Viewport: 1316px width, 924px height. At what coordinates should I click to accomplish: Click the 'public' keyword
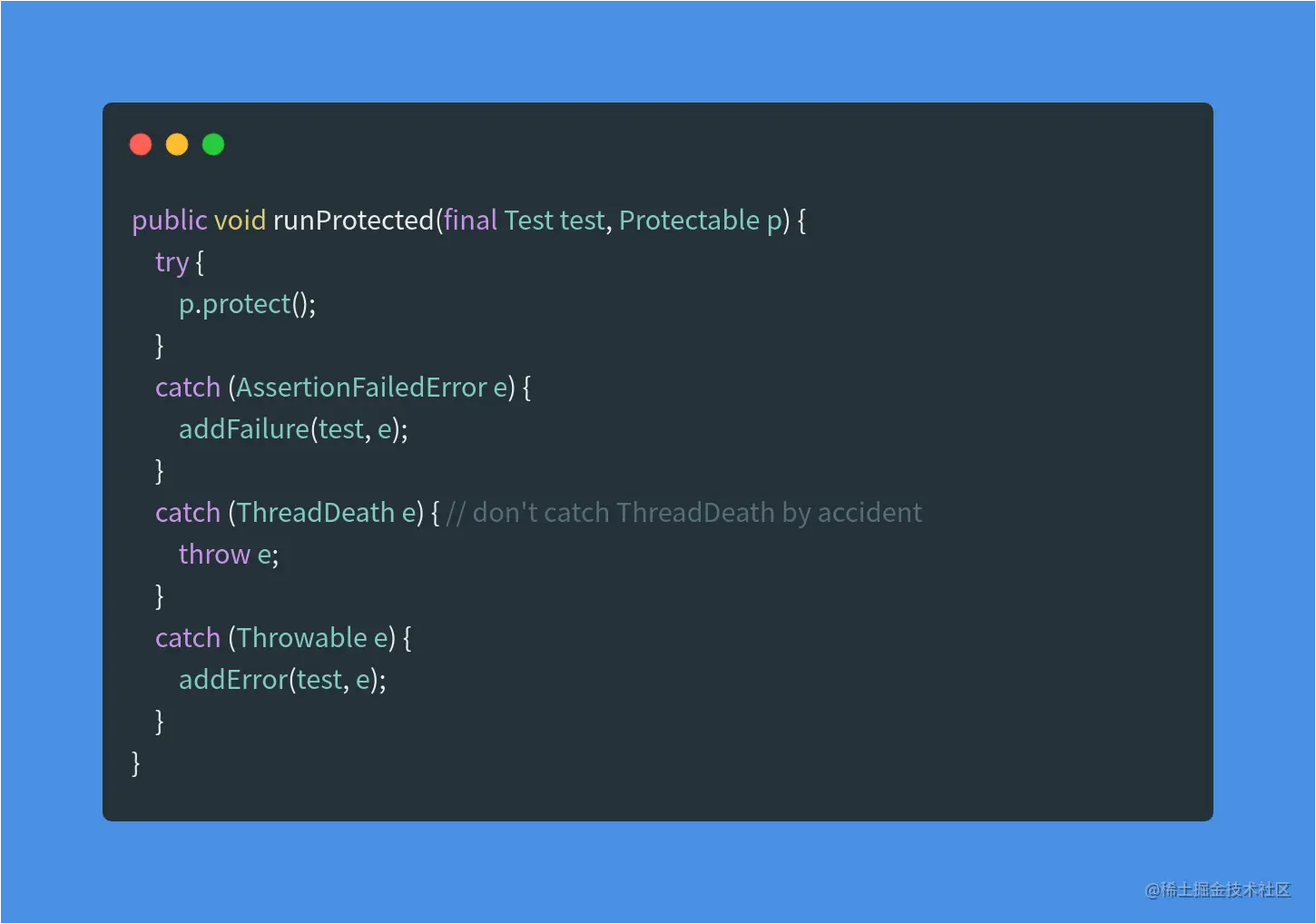click(170, 221)
